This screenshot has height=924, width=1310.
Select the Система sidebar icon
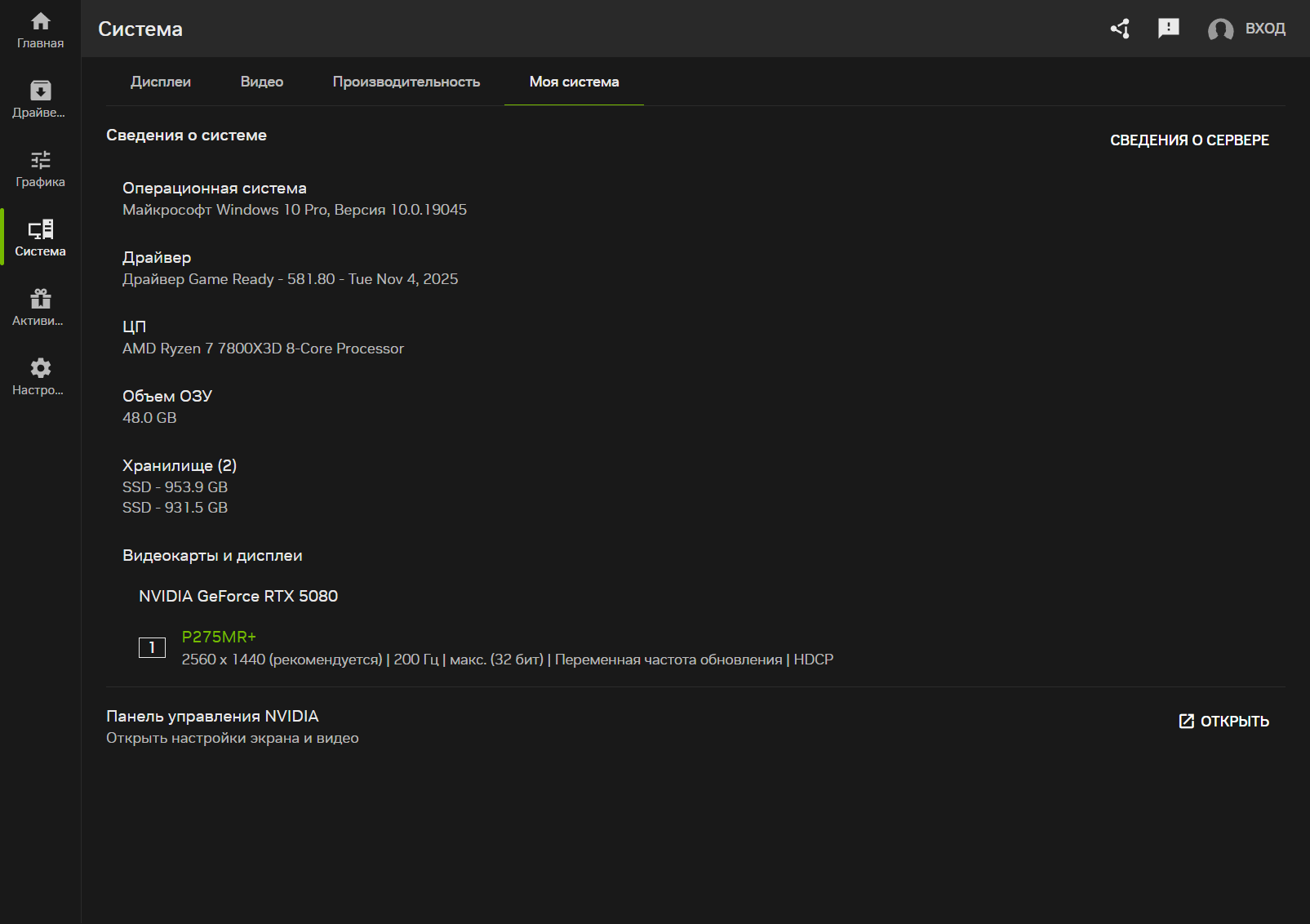click(40, 229)
